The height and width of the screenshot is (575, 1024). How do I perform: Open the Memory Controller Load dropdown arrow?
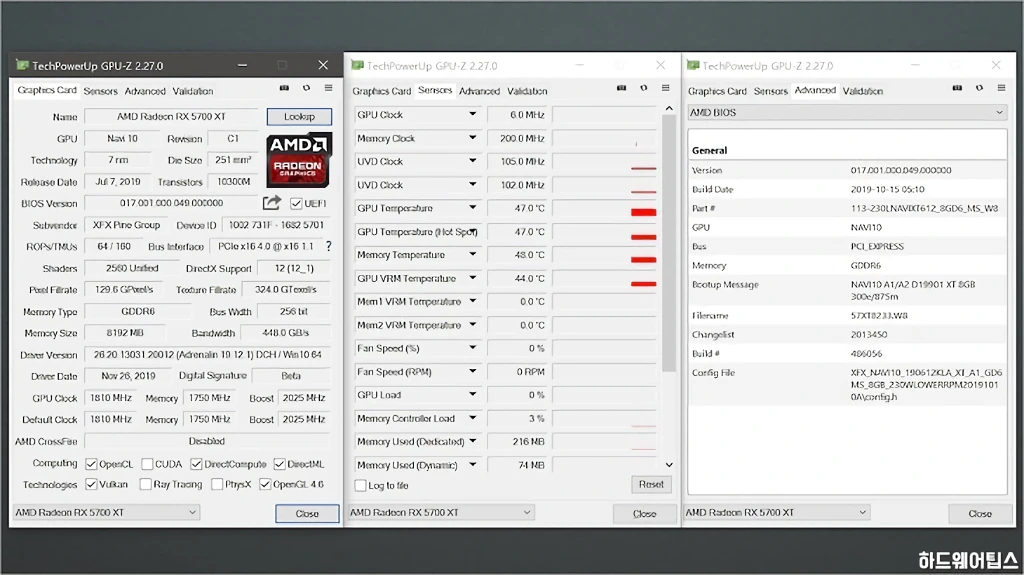tap(472, 418)
